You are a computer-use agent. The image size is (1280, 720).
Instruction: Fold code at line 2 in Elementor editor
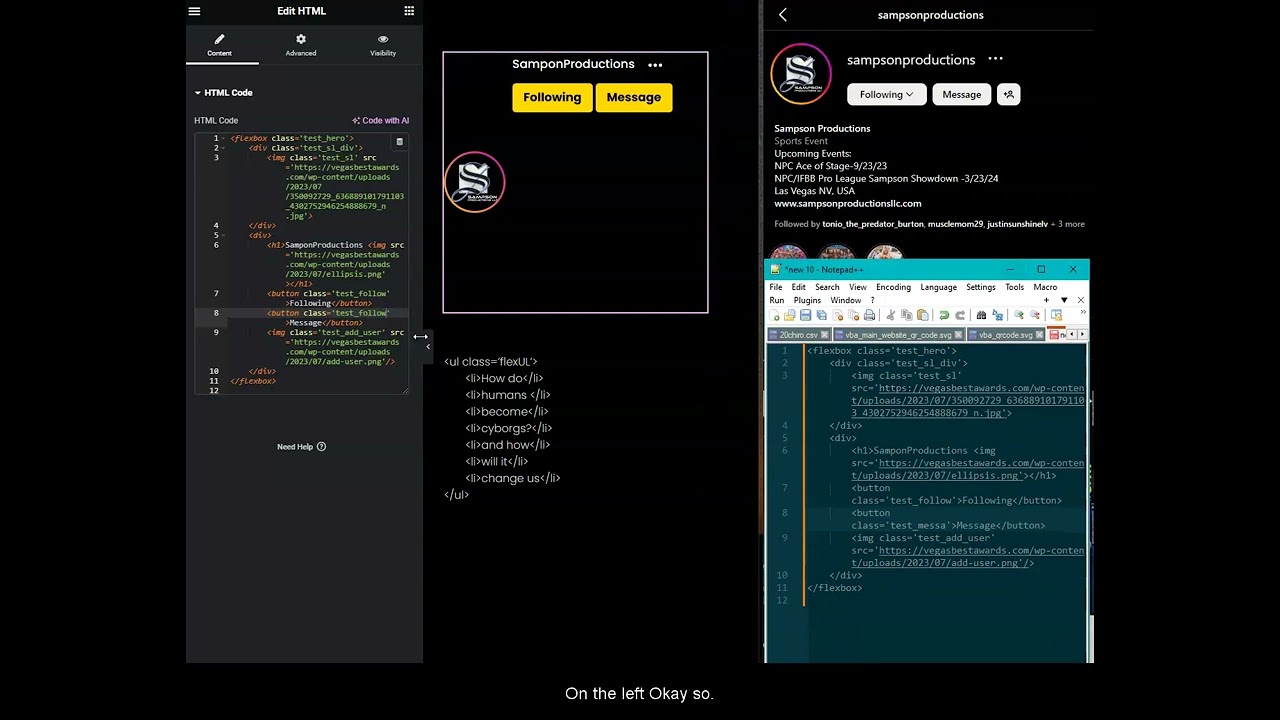point(223,148)
